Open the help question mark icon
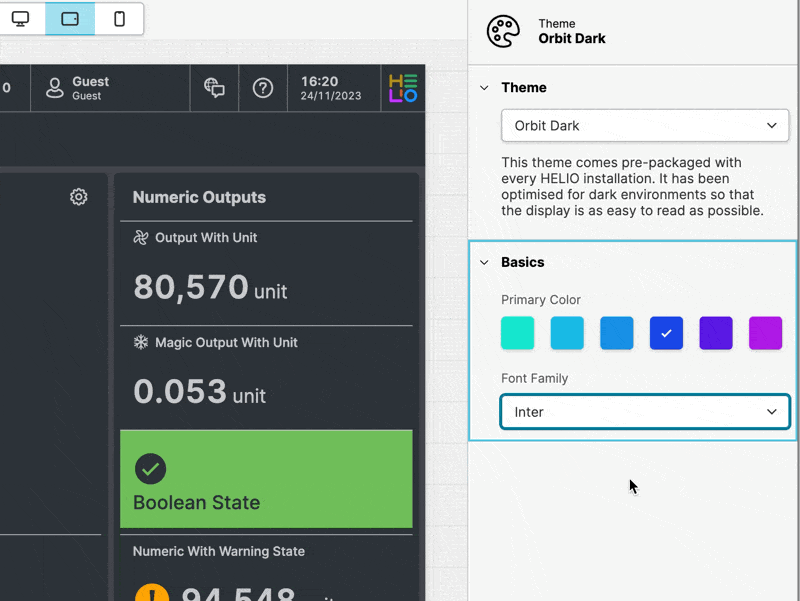The height and width of the screenshot is (601, 800). (x=263, y=88)
